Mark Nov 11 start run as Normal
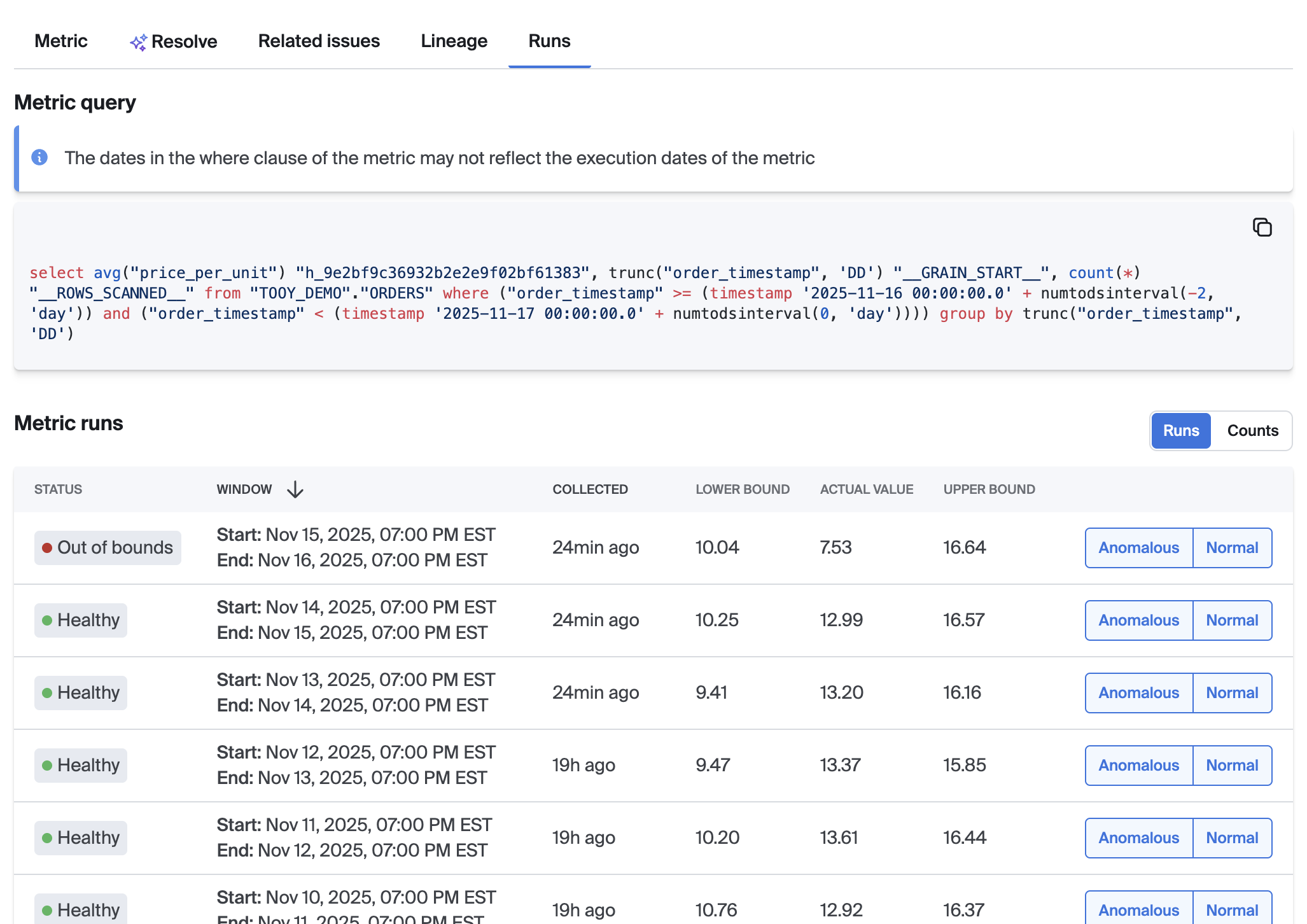 pyautogui.click(x=1232, y=838)
